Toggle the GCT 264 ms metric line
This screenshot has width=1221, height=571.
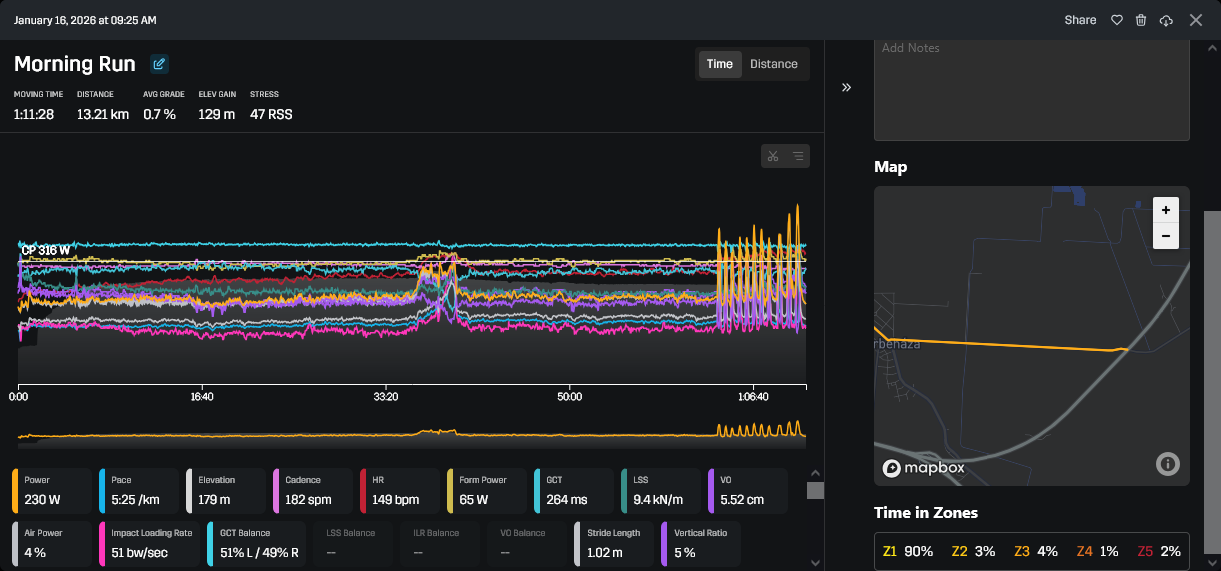point(573,491)
